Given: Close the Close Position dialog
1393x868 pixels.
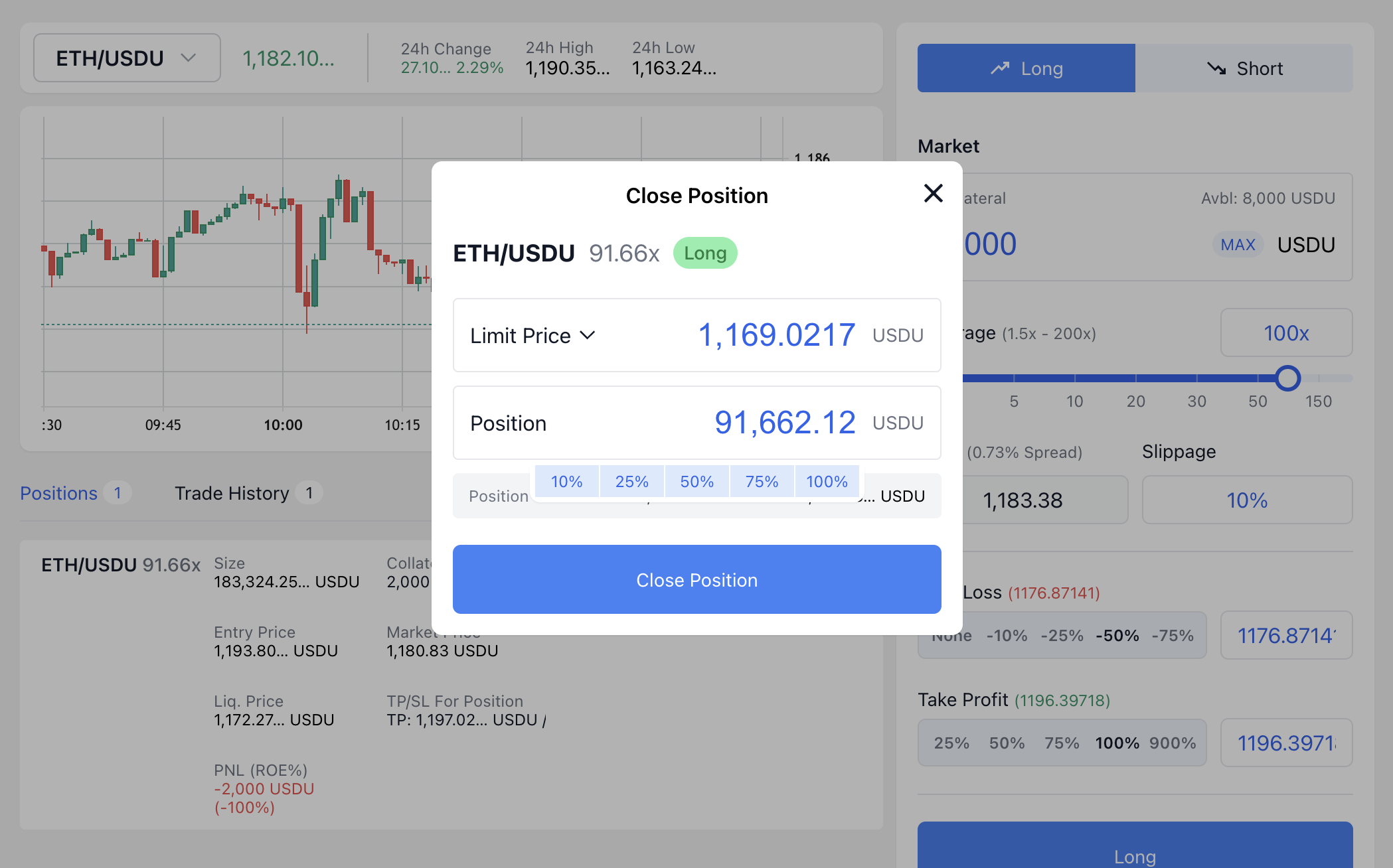Looking at the screenshot, I should (x=933, y=194).
